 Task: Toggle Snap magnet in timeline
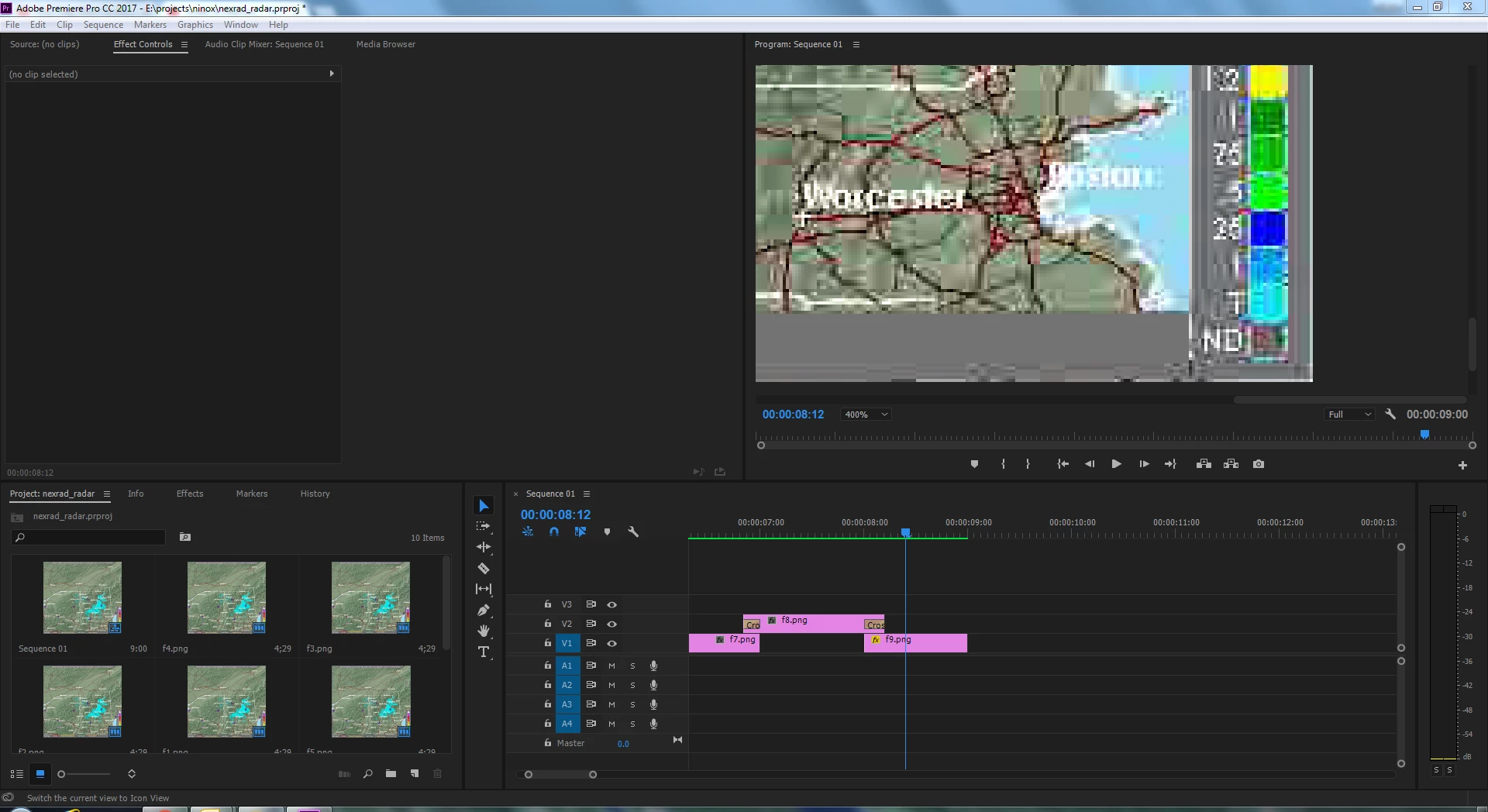click(x=554, y=532)
